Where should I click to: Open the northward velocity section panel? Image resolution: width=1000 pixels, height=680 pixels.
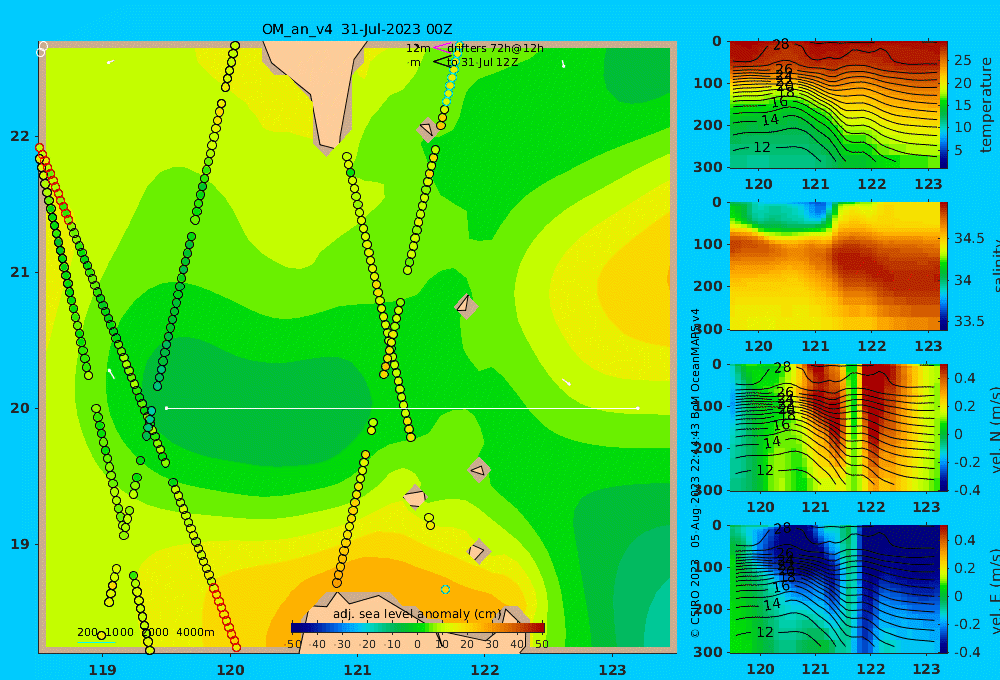coord(834,427)
